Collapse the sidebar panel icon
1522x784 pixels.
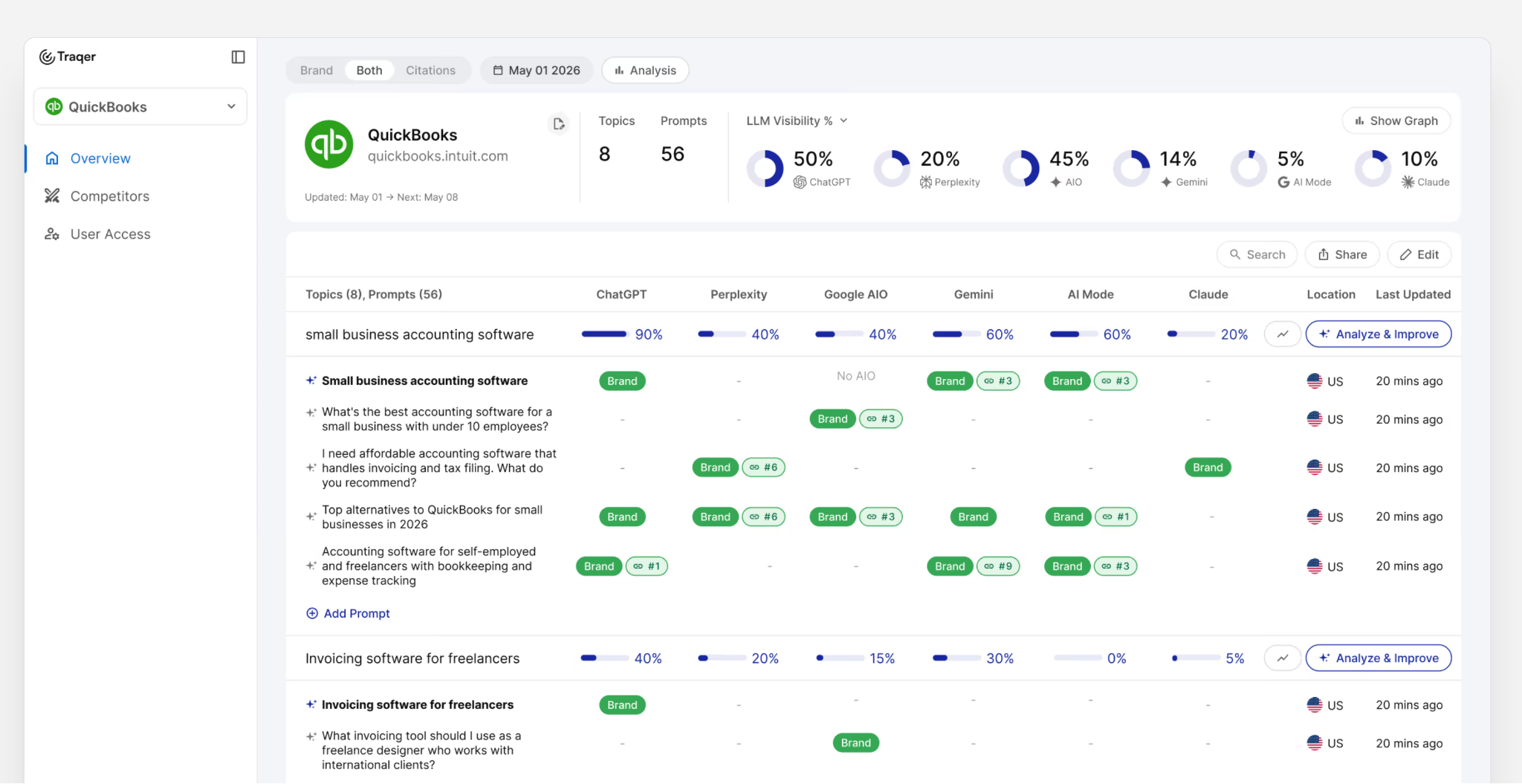(x=238, y=57)
